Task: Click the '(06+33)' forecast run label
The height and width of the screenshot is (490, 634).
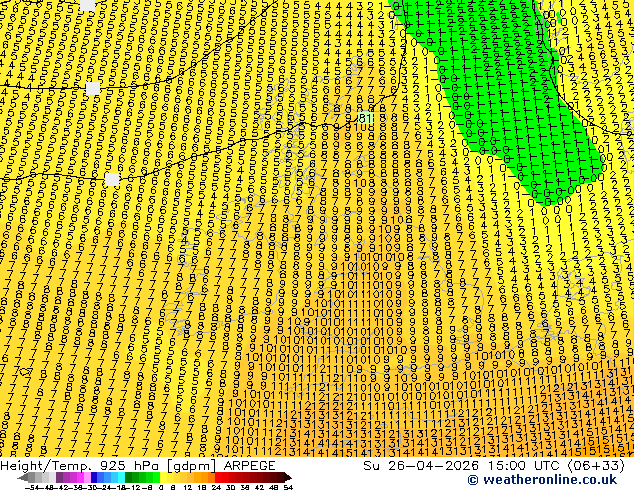Action: 596,466
